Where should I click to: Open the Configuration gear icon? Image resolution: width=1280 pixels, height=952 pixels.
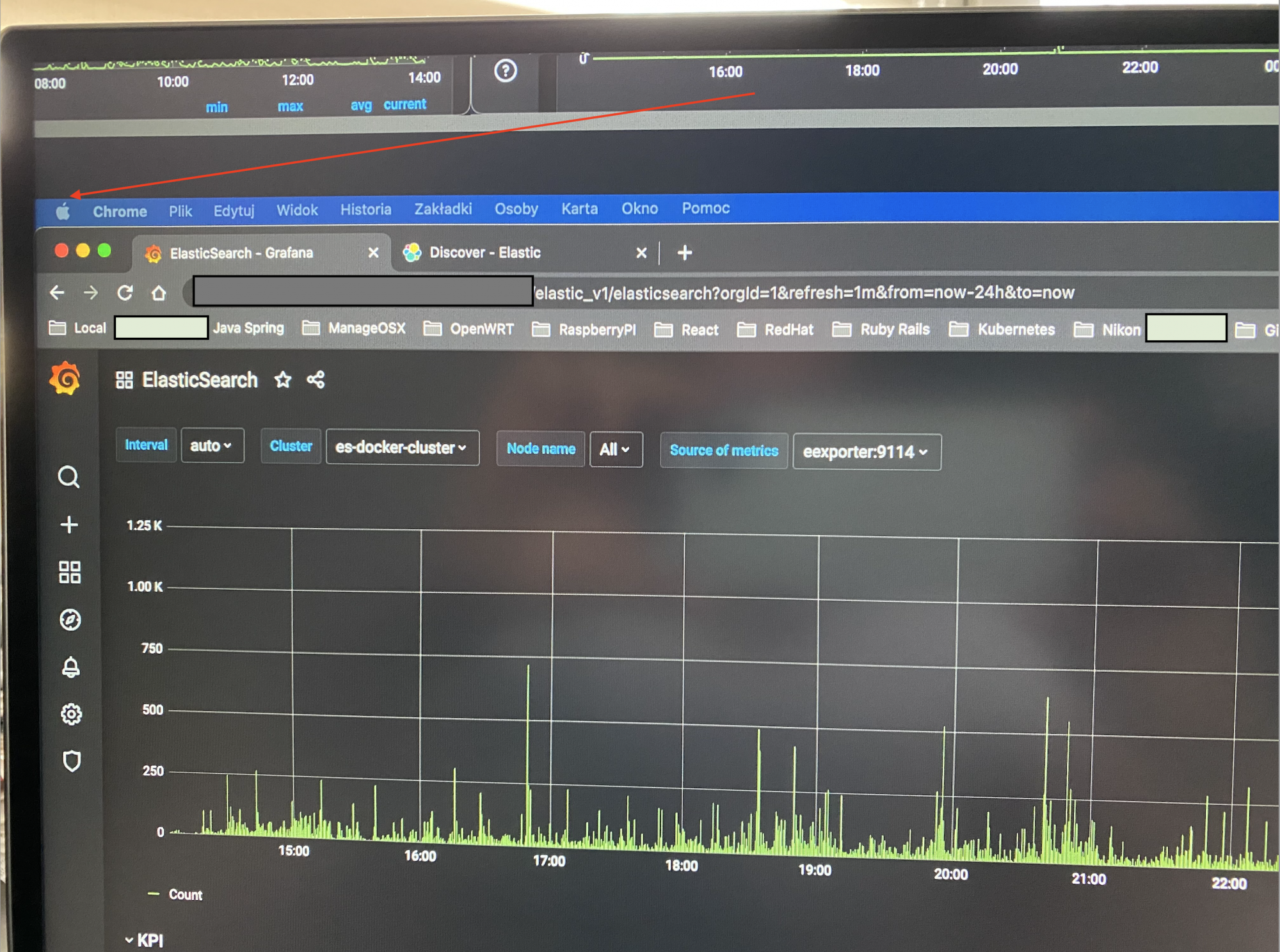71,714
